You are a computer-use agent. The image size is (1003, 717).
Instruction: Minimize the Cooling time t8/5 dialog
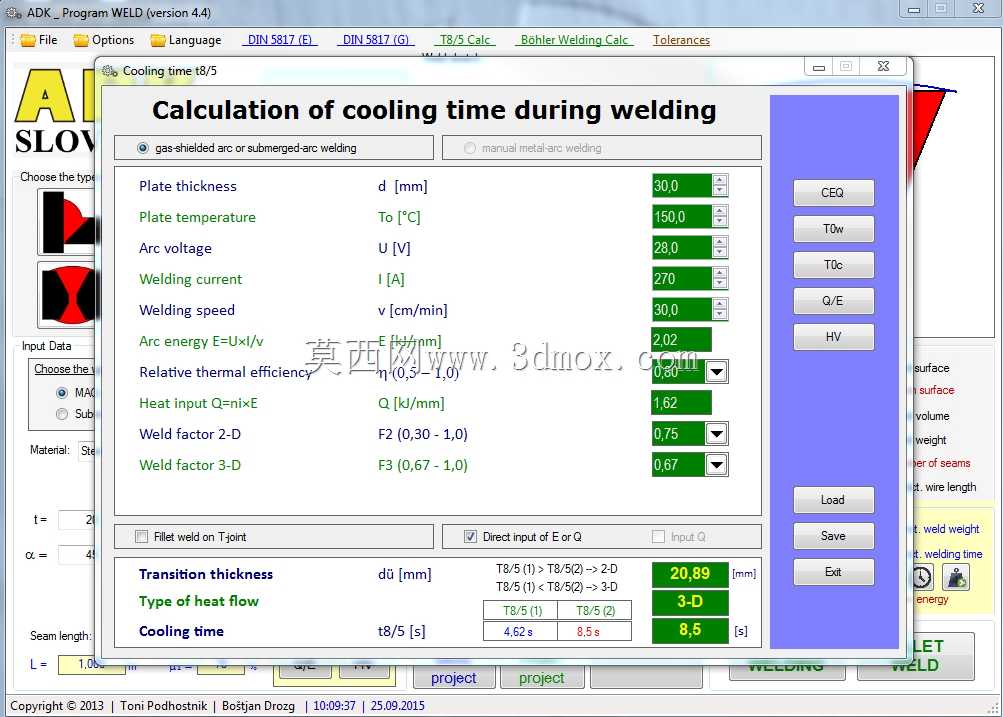(x=819, y=67)
